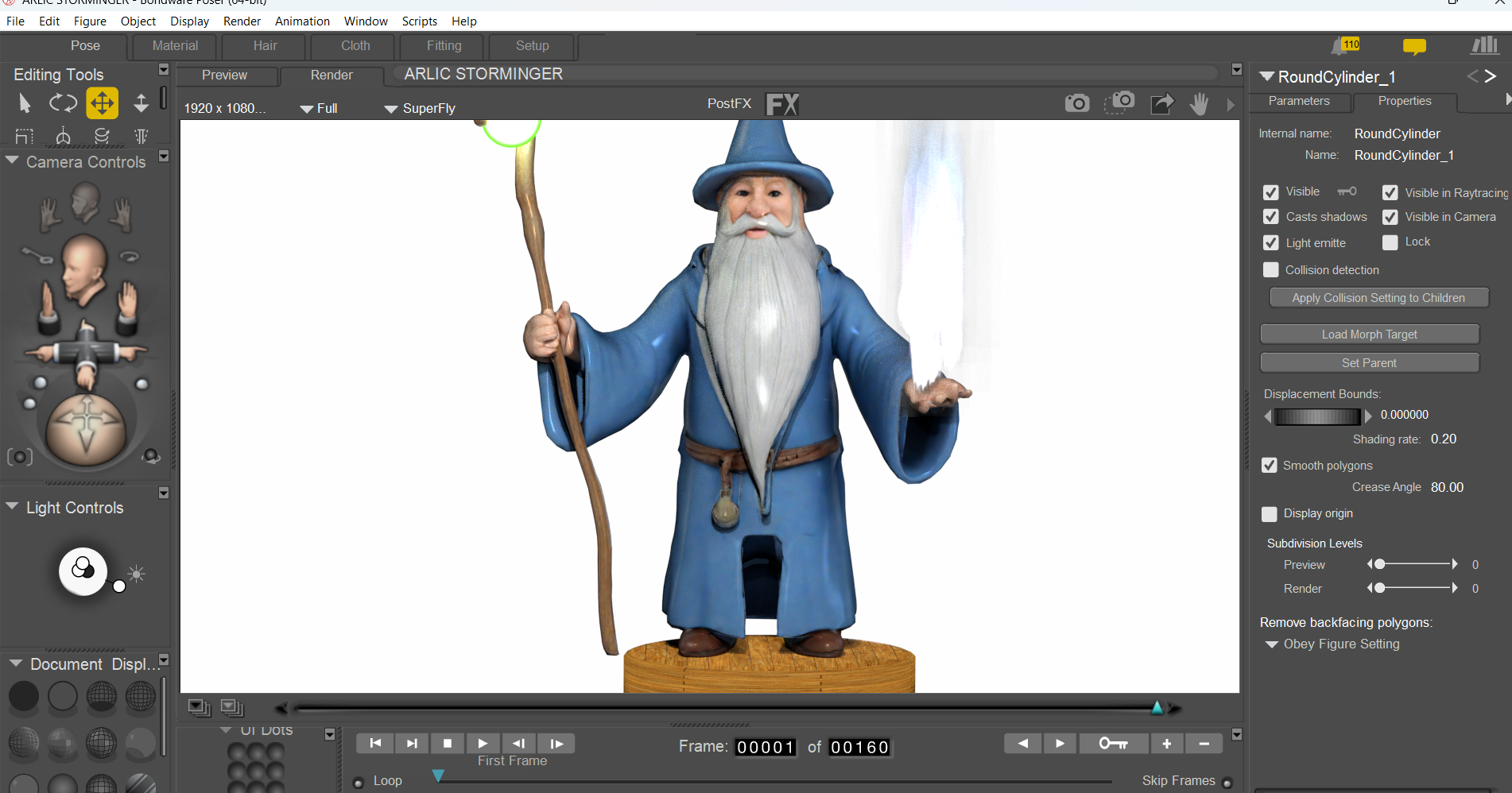
Task: Open the UI Dots panel dropdown
Action: pyautogui.click(x=330, y=735)
